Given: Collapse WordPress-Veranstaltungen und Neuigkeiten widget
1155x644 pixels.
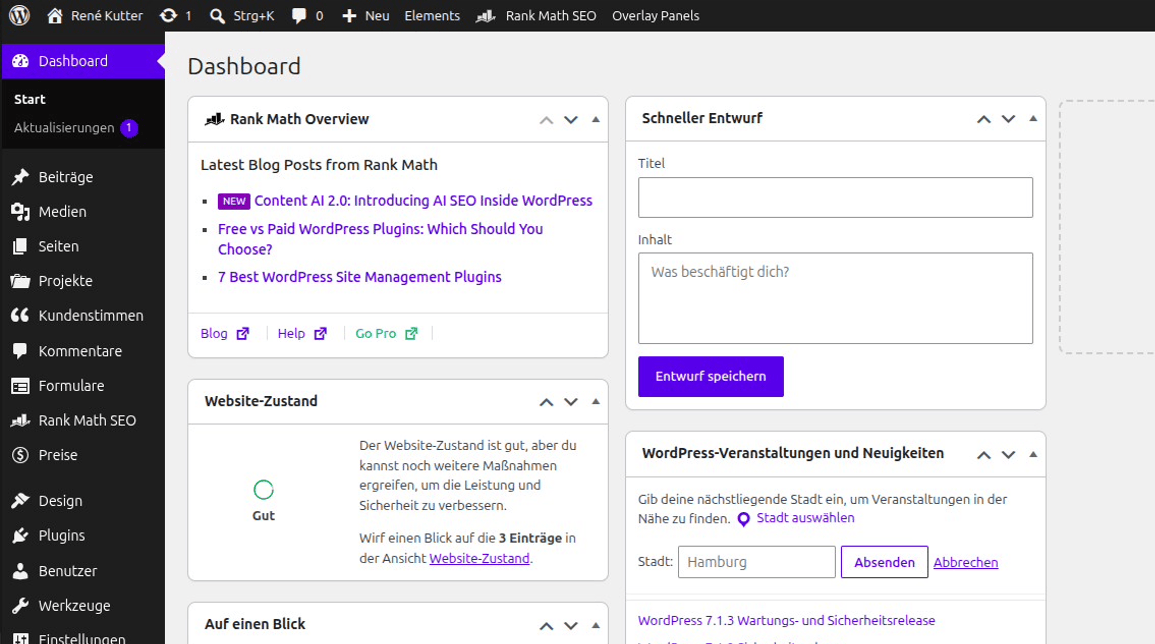Looking at the screenshot, I should point(1033,455).
